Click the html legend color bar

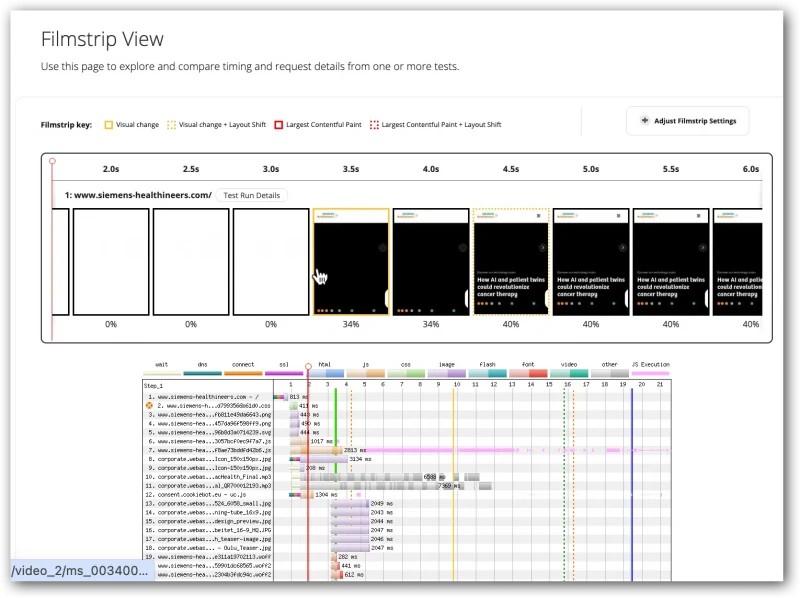point(325,373)
